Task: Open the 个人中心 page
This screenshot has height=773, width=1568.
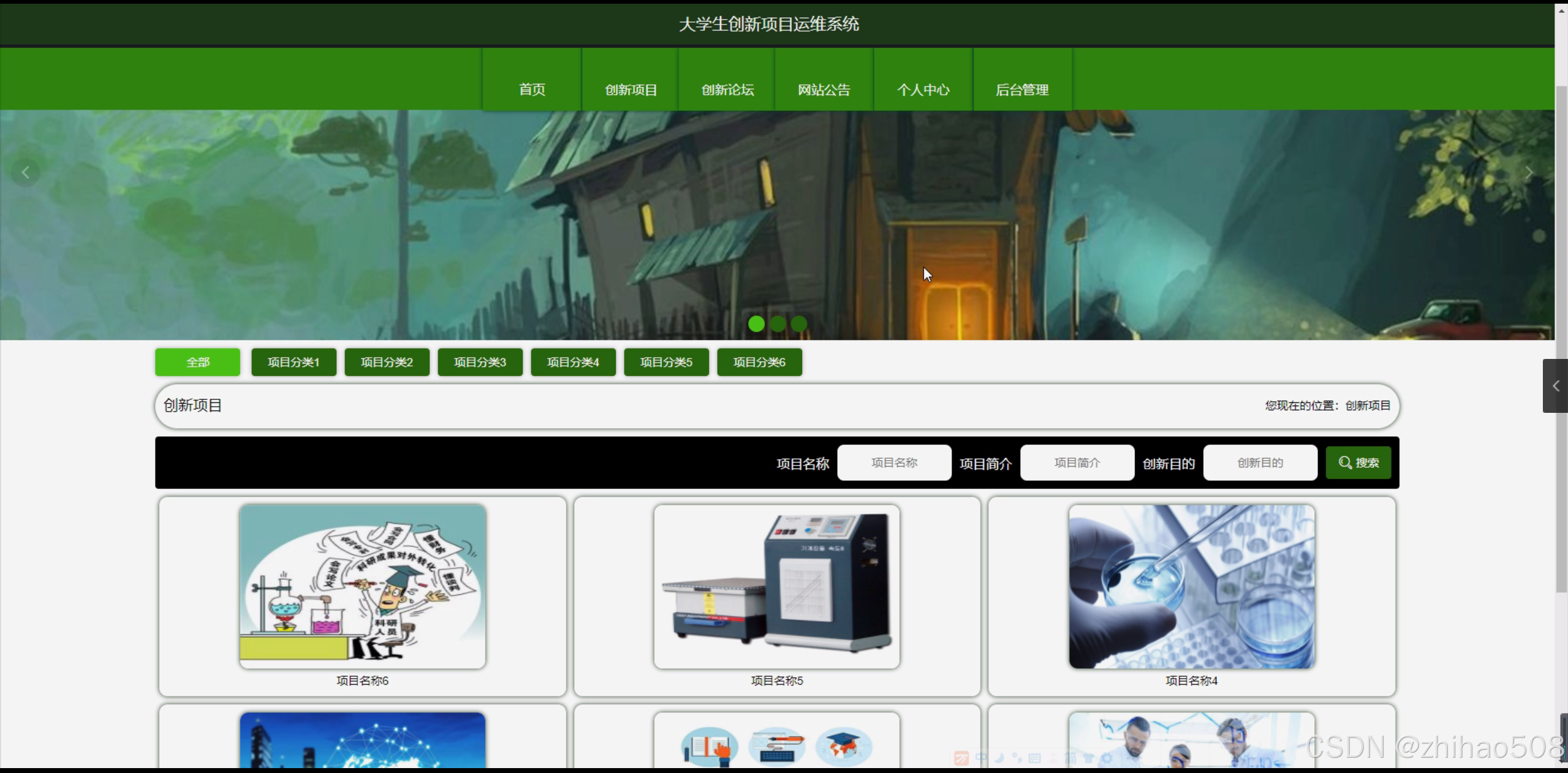Action: (923, 89)
